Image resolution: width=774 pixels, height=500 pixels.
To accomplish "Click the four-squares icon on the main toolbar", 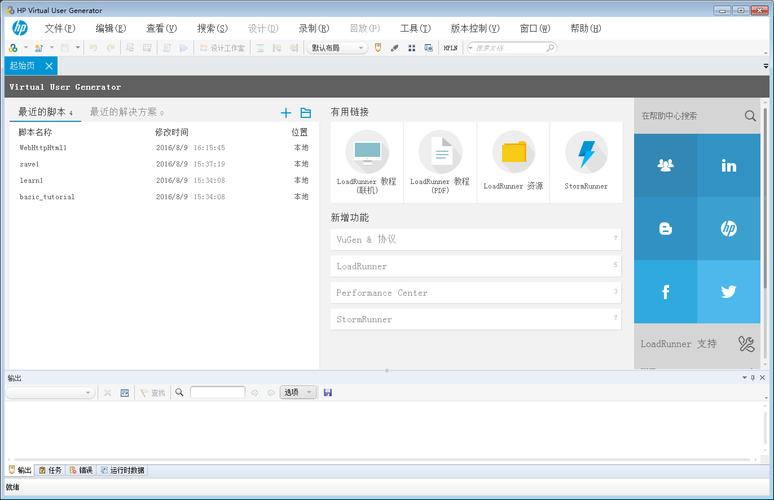I will coord(412,48).
